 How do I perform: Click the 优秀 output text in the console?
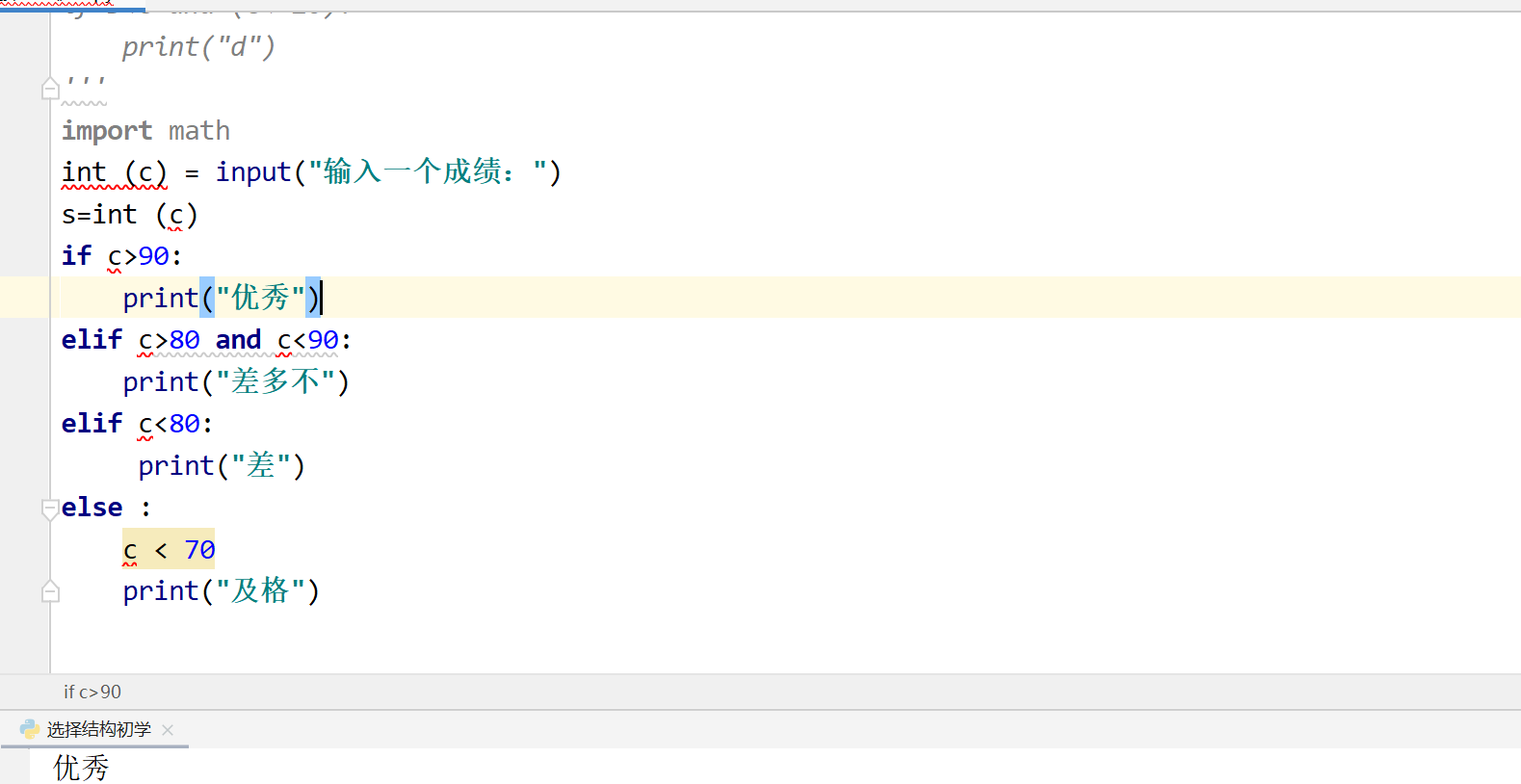tap(81, 768)
